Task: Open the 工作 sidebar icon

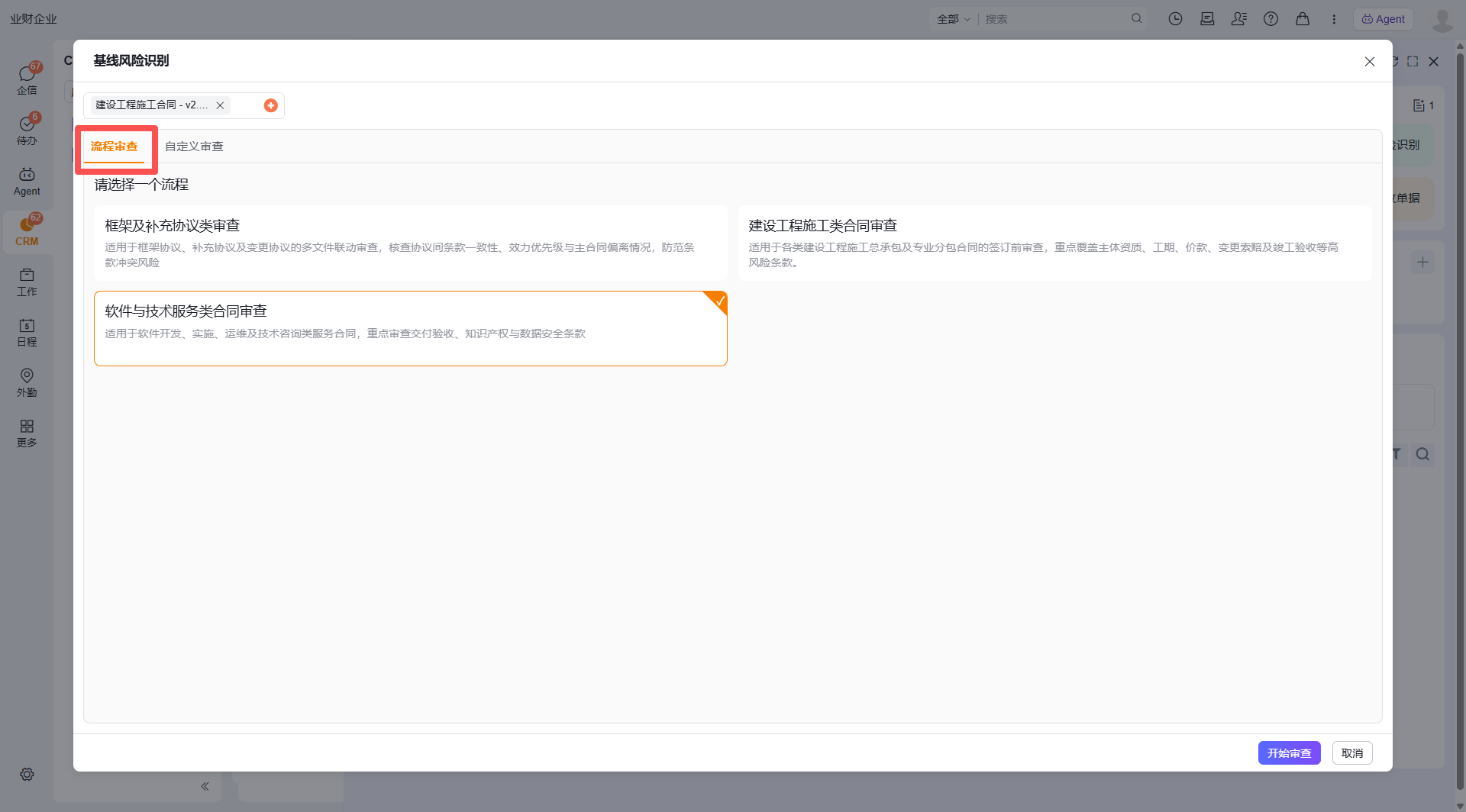Action: point(27,282)
